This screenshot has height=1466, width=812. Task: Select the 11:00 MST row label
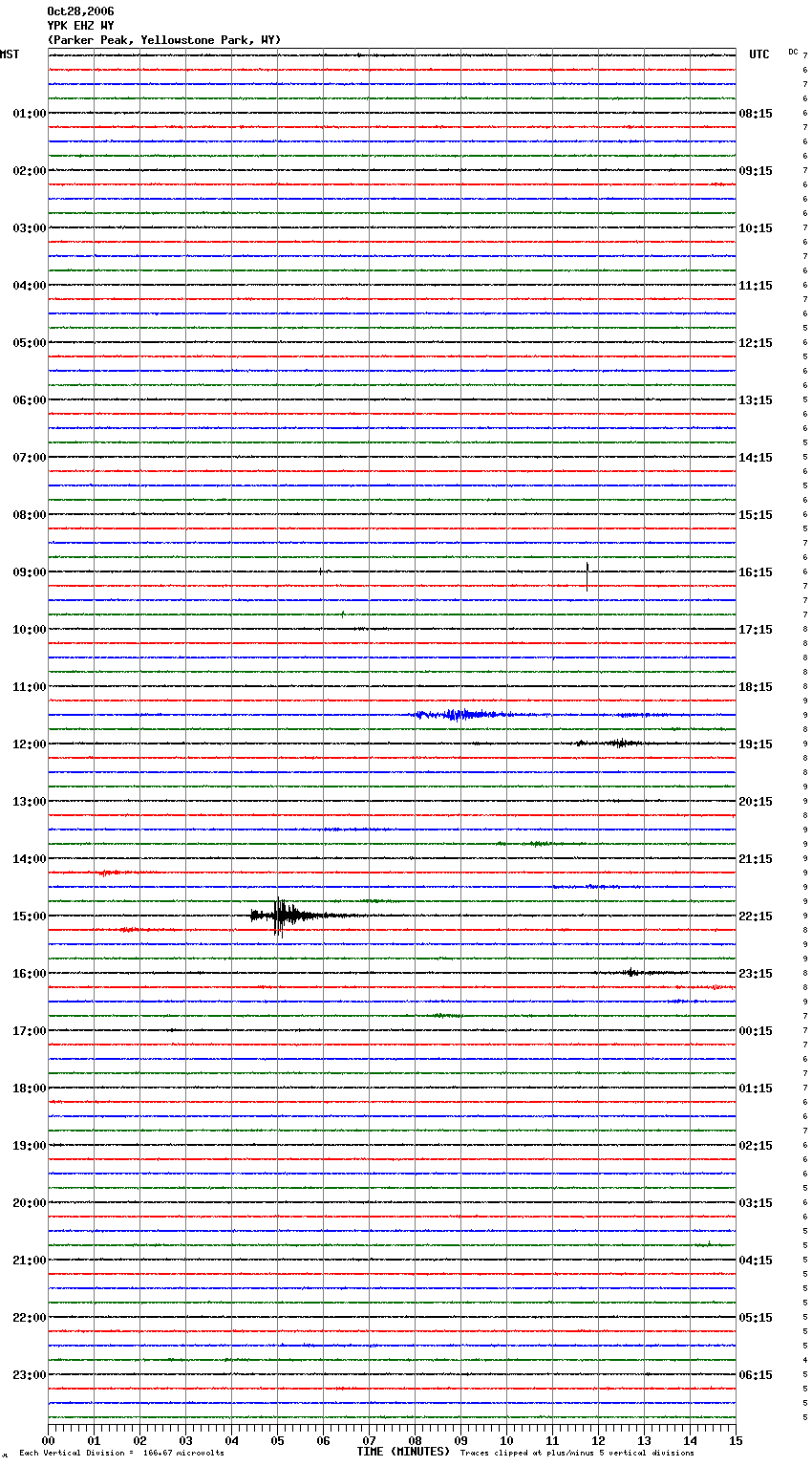[x=30, y=687]
